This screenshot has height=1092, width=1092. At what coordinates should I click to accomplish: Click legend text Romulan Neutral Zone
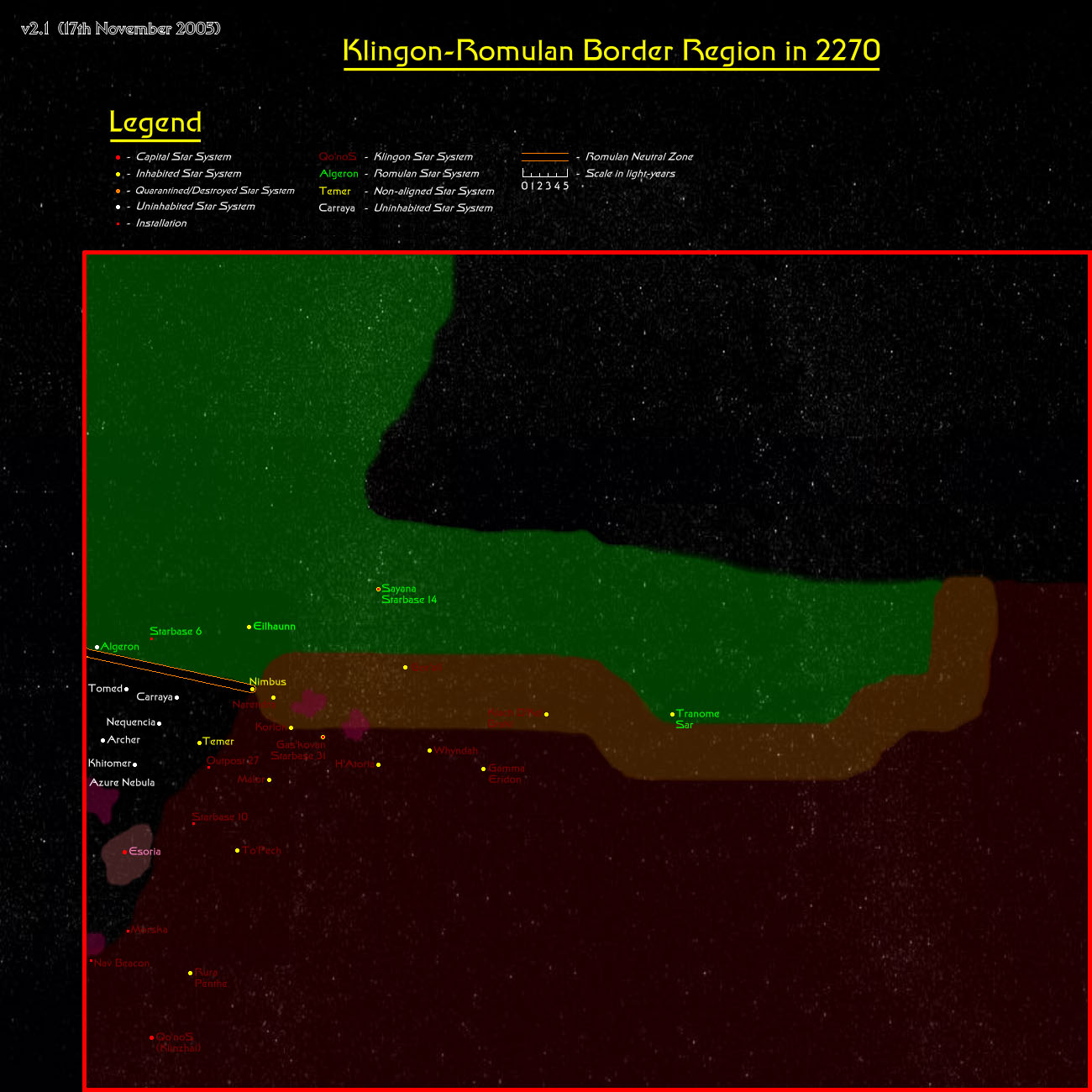point(639,157)
